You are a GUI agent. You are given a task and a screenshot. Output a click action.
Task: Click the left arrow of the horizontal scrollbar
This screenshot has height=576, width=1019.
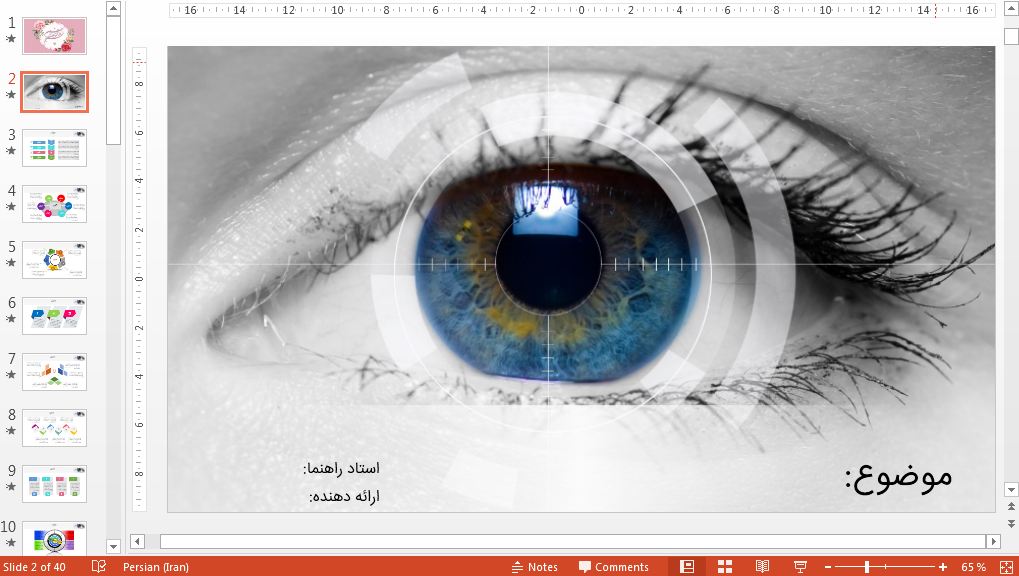pyautogui.click(x=135, y=540)
